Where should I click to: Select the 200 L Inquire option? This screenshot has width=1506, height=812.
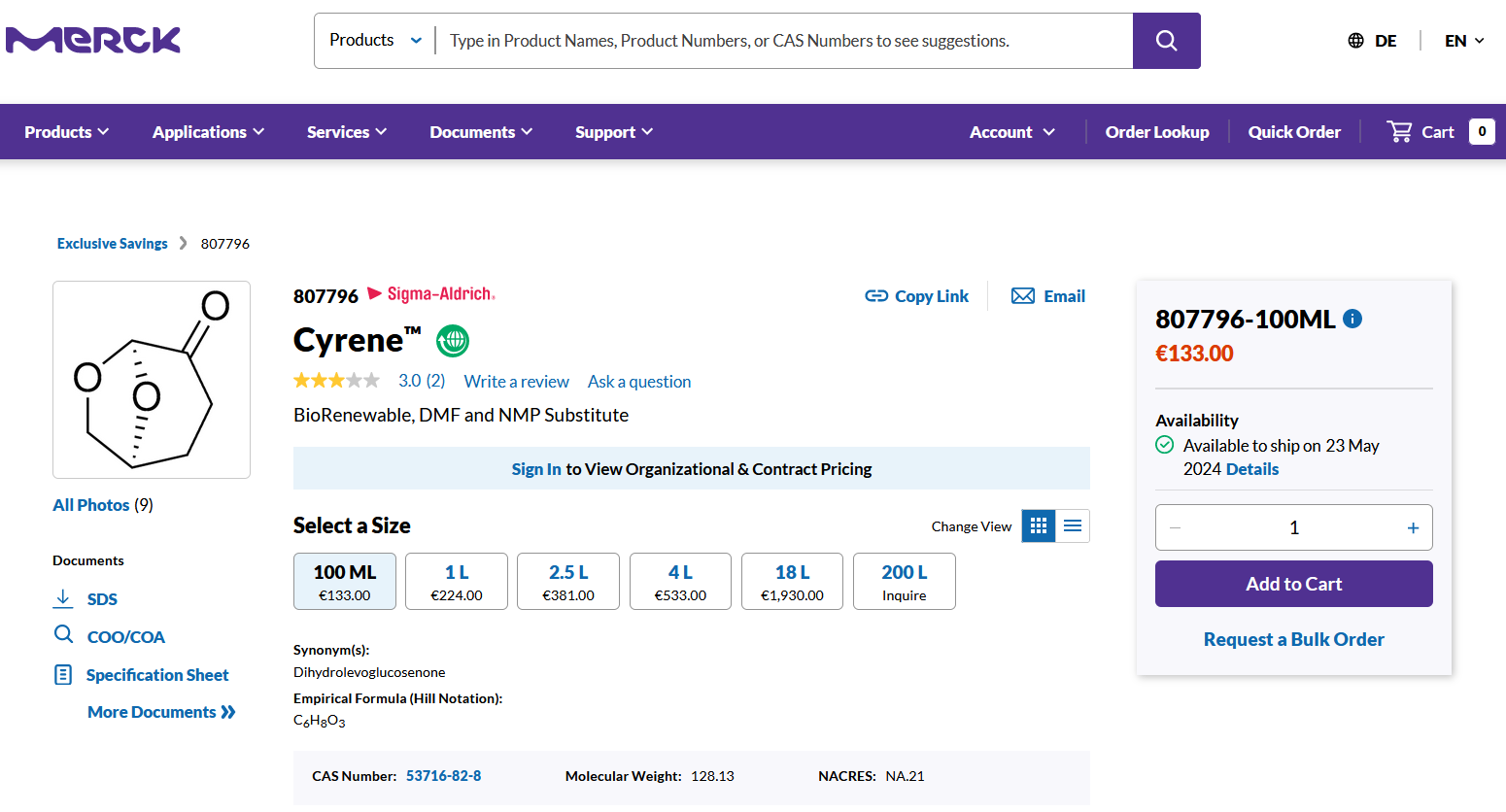905,581
